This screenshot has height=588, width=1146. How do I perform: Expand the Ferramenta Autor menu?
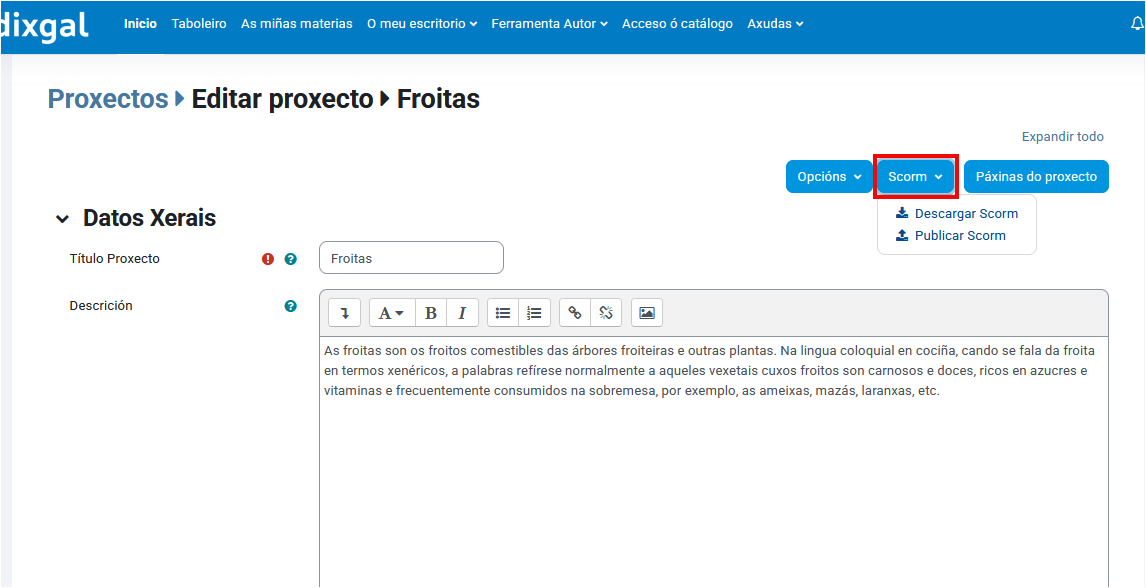[x=549, y=24]
